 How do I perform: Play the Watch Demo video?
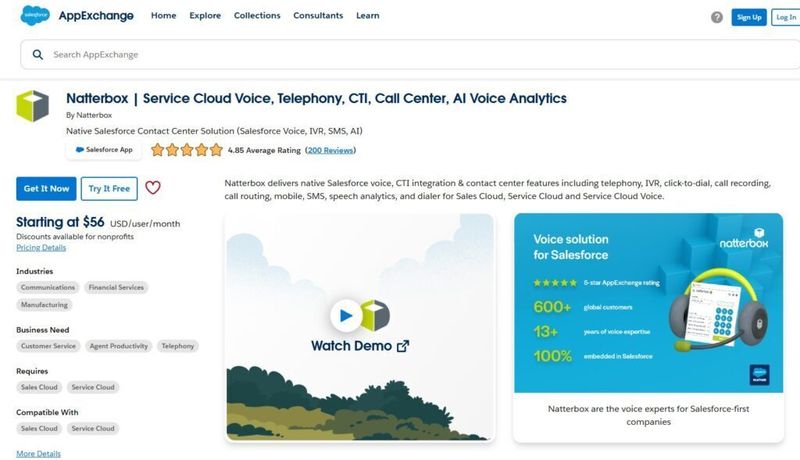coord(346,315)
